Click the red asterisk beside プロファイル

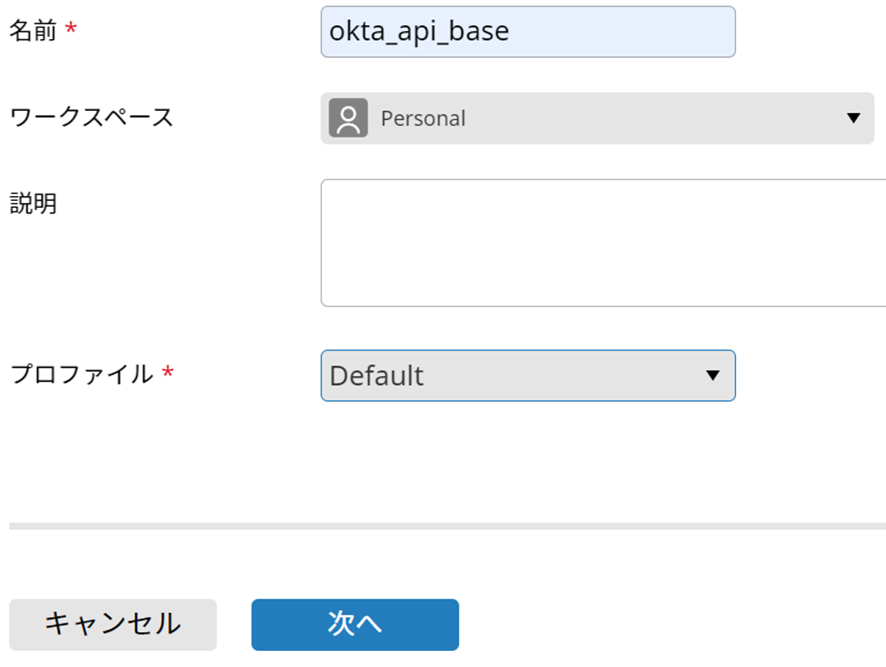click(167, 375)
